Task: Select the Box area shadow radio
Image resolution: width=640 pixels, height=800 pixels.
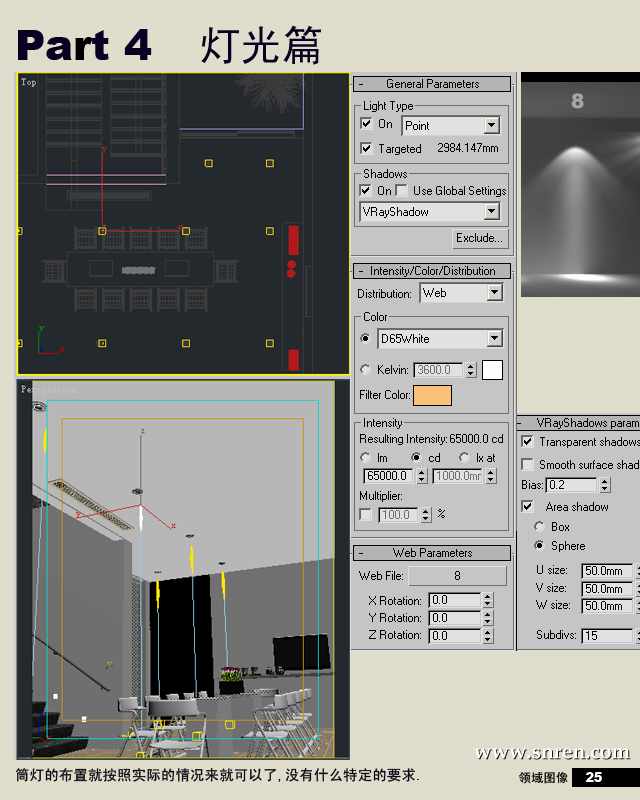Action: click(538, 527)
